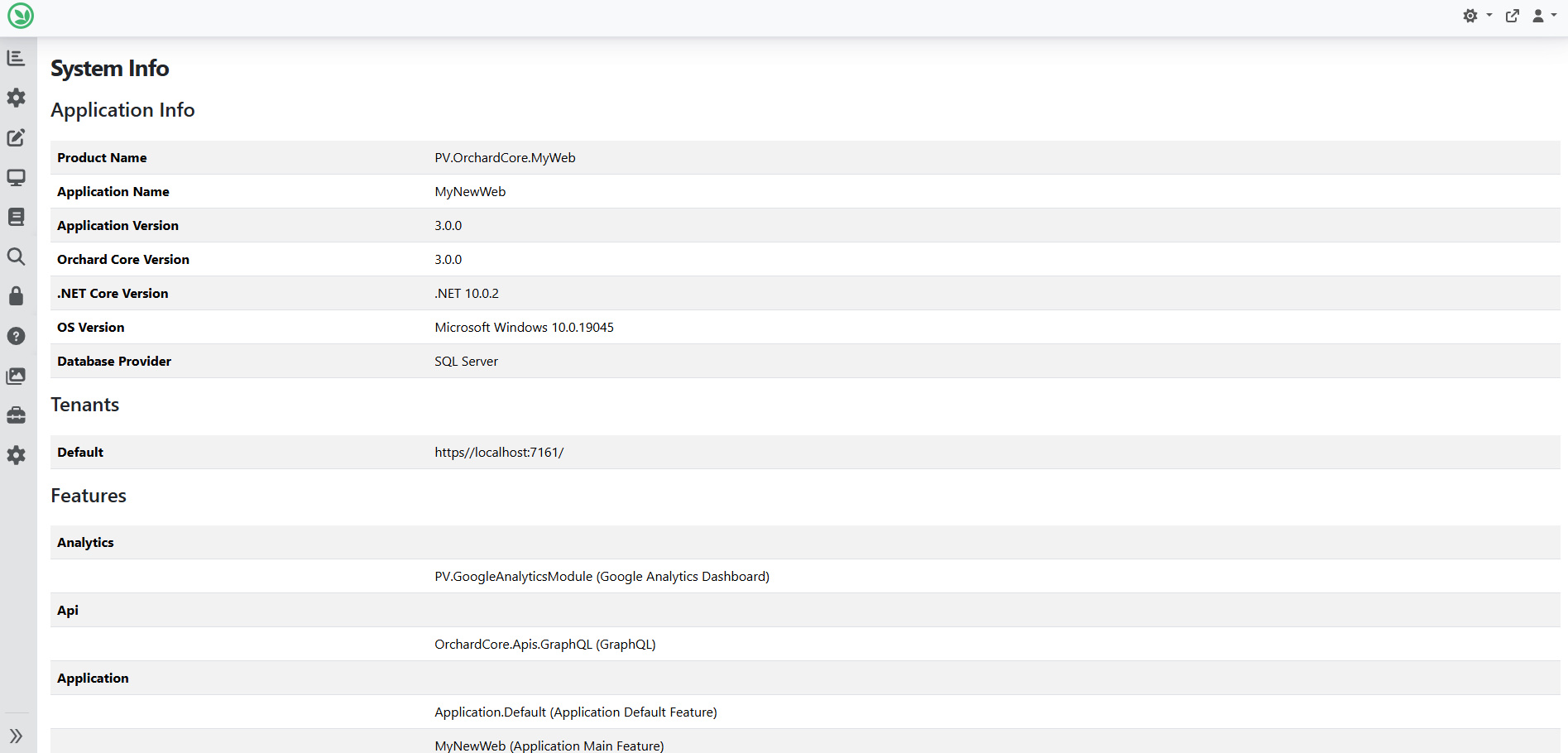The image size is (1568, 753).
Task: Open the book icon in the sidebar
Action: point(16,217)
